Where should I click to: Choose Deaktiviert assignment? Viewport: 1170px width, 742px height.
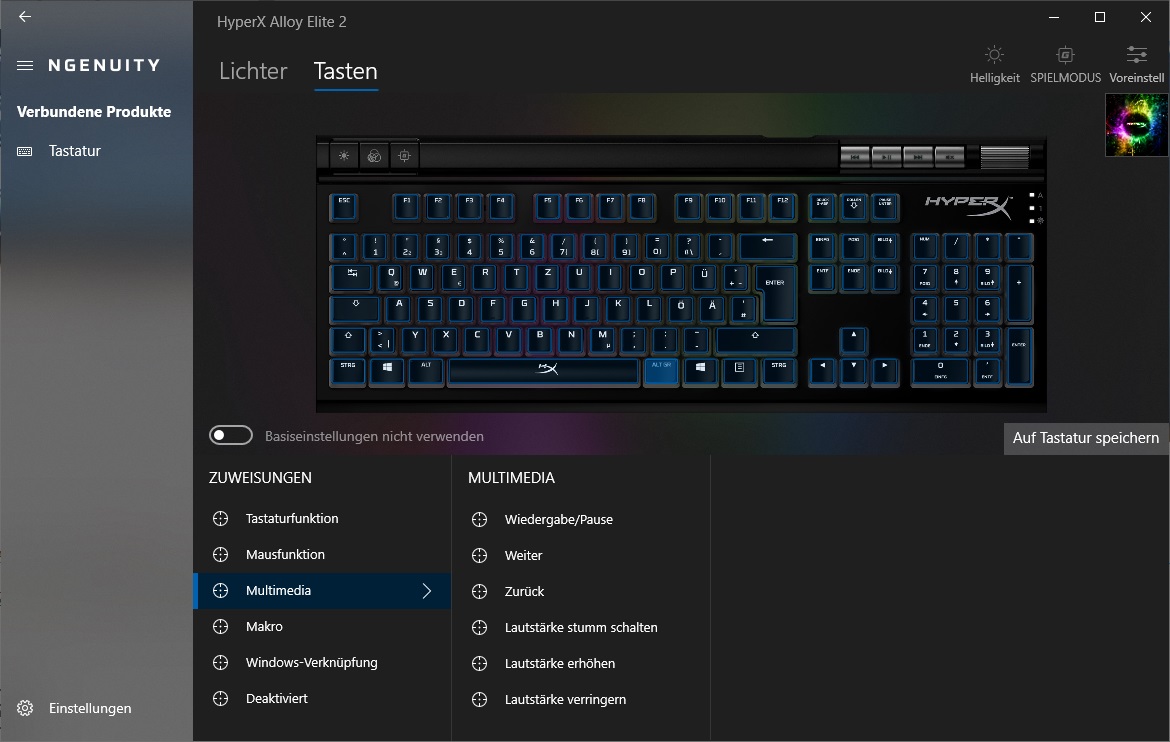tap(322, 698)
